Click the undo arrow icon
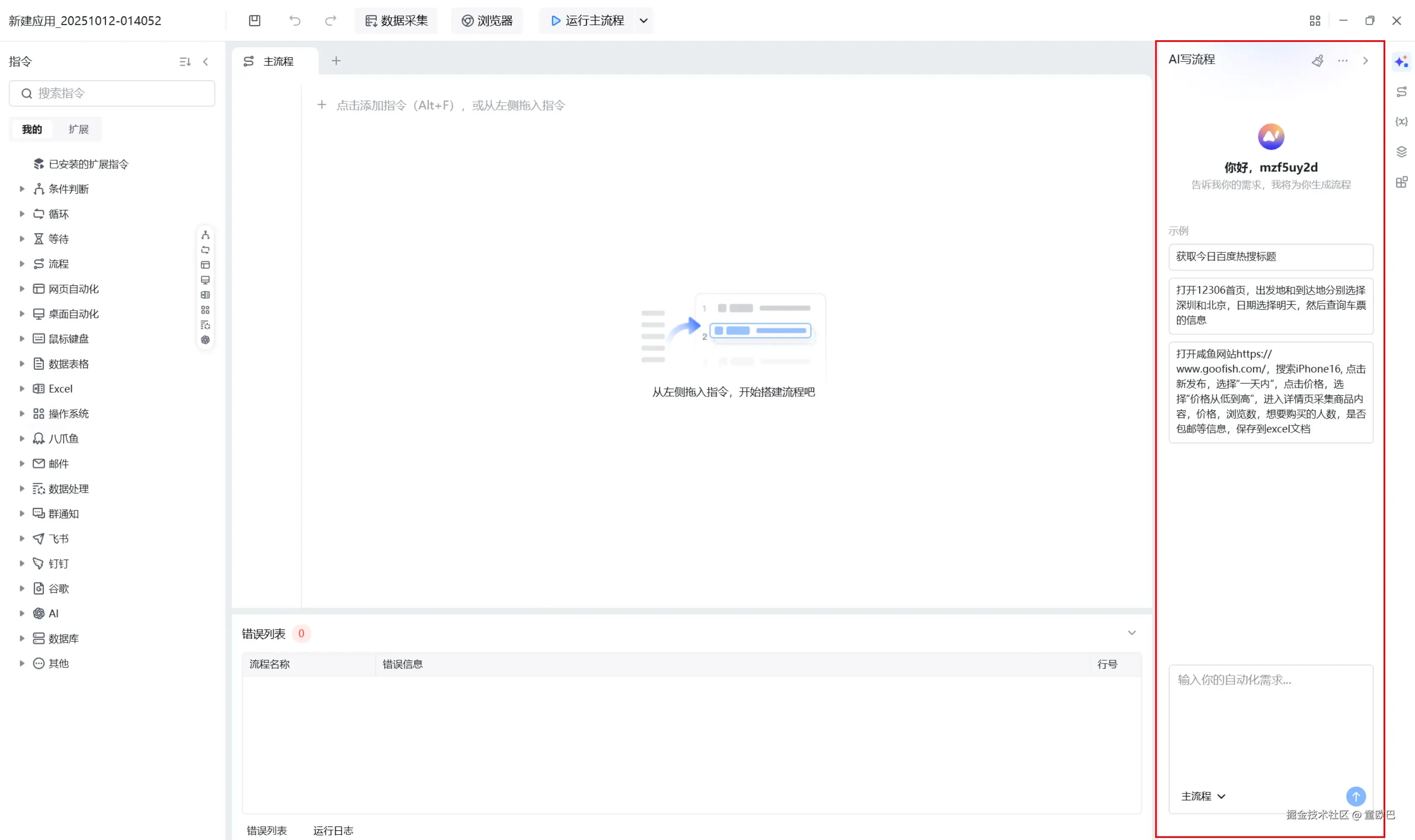Image resolution: width=1415 pixels, height=840 pixels. (295, 21)
